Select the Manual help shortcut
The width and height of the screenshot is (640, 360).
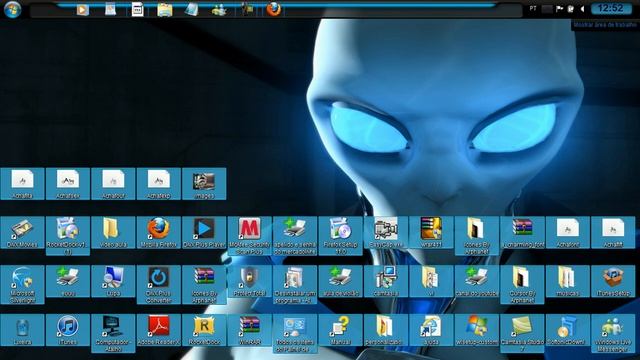tap(340, 330)
